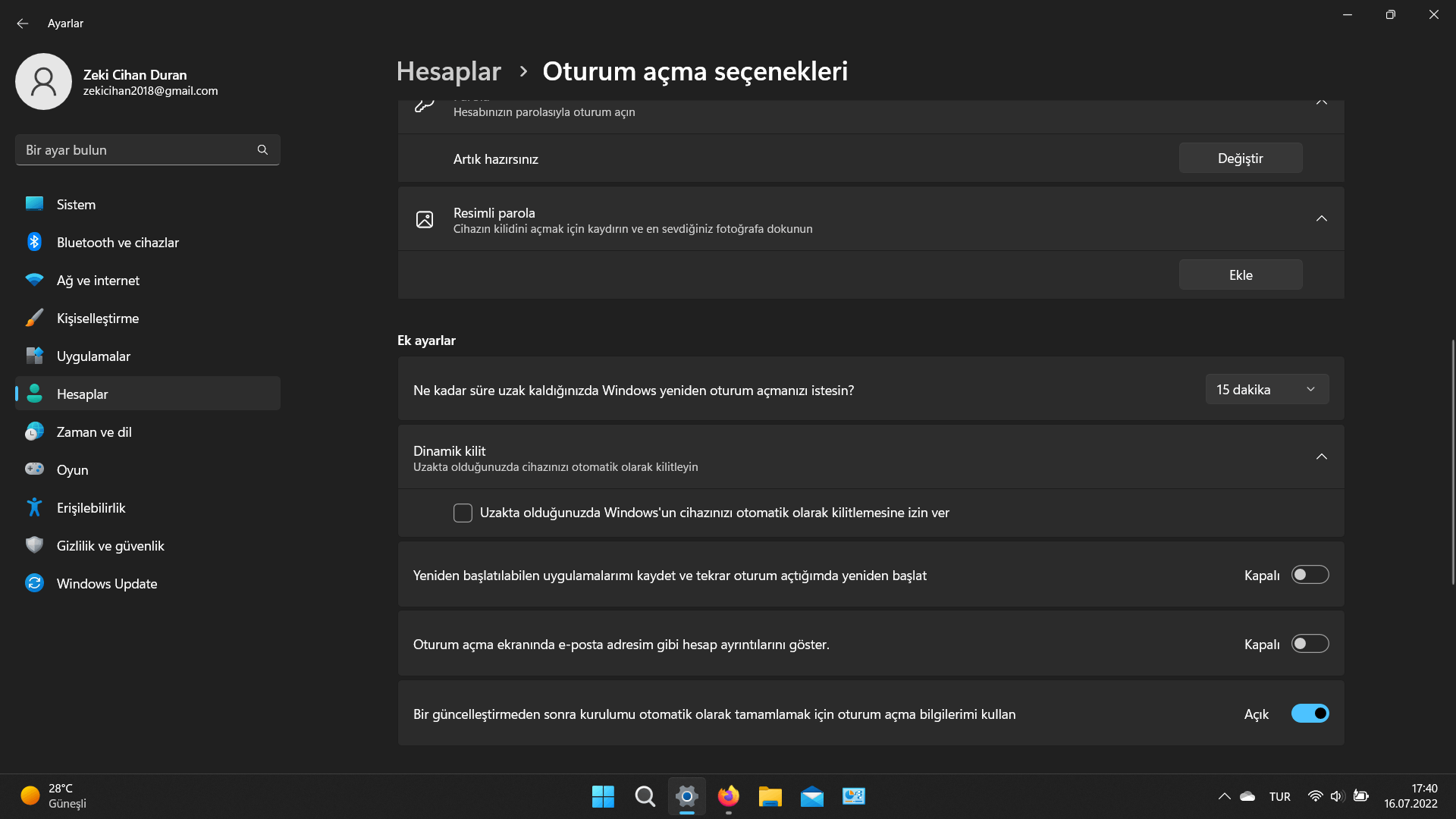Open the Sistem settings category

point(148,204)
